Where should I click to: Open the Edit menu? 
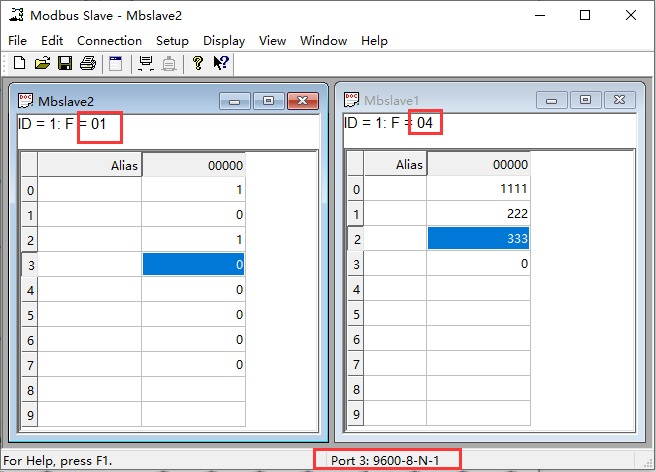[52, 41]
